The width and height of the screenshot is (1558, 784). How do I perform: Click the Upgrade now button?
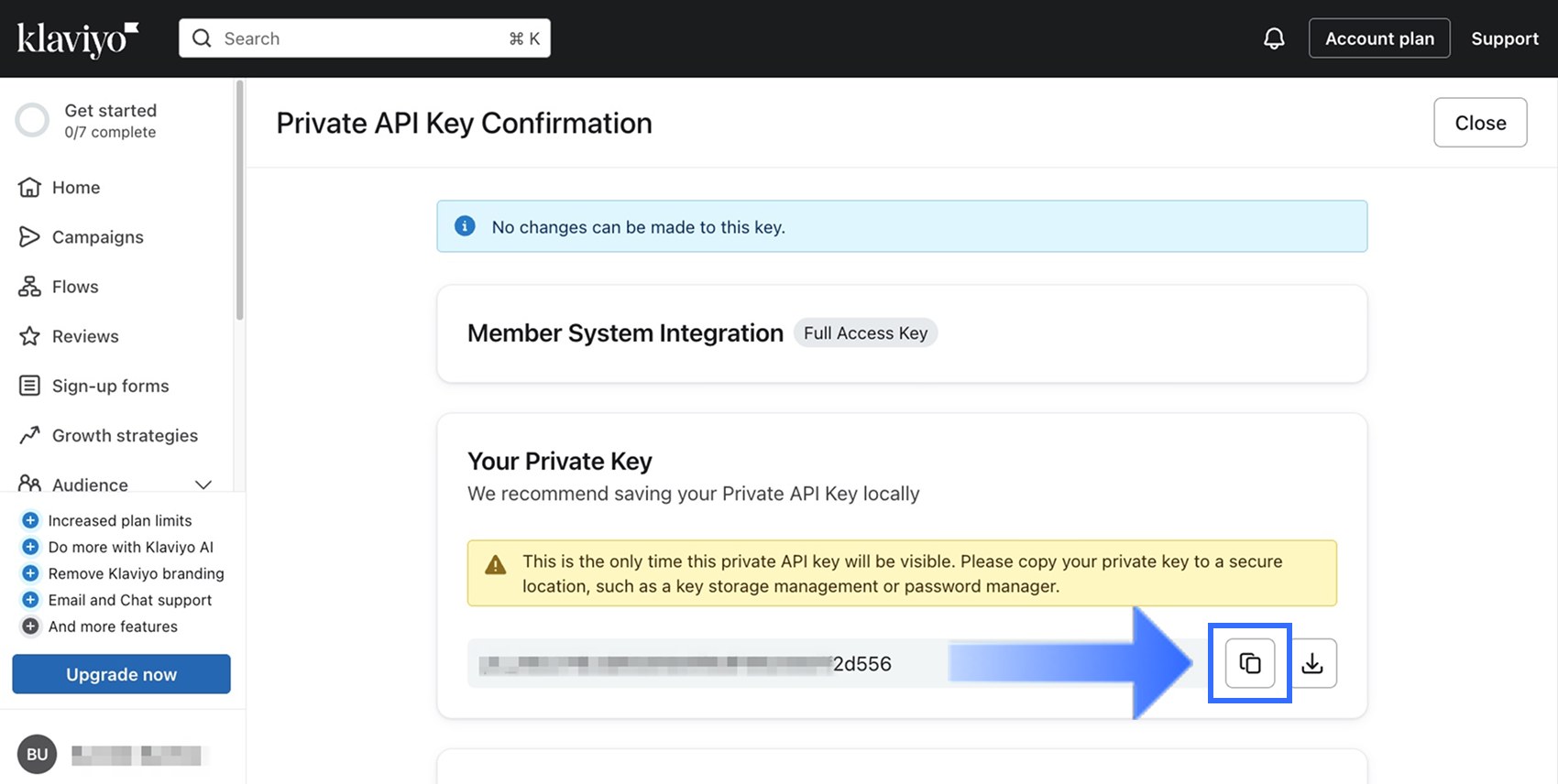point(121,674)
